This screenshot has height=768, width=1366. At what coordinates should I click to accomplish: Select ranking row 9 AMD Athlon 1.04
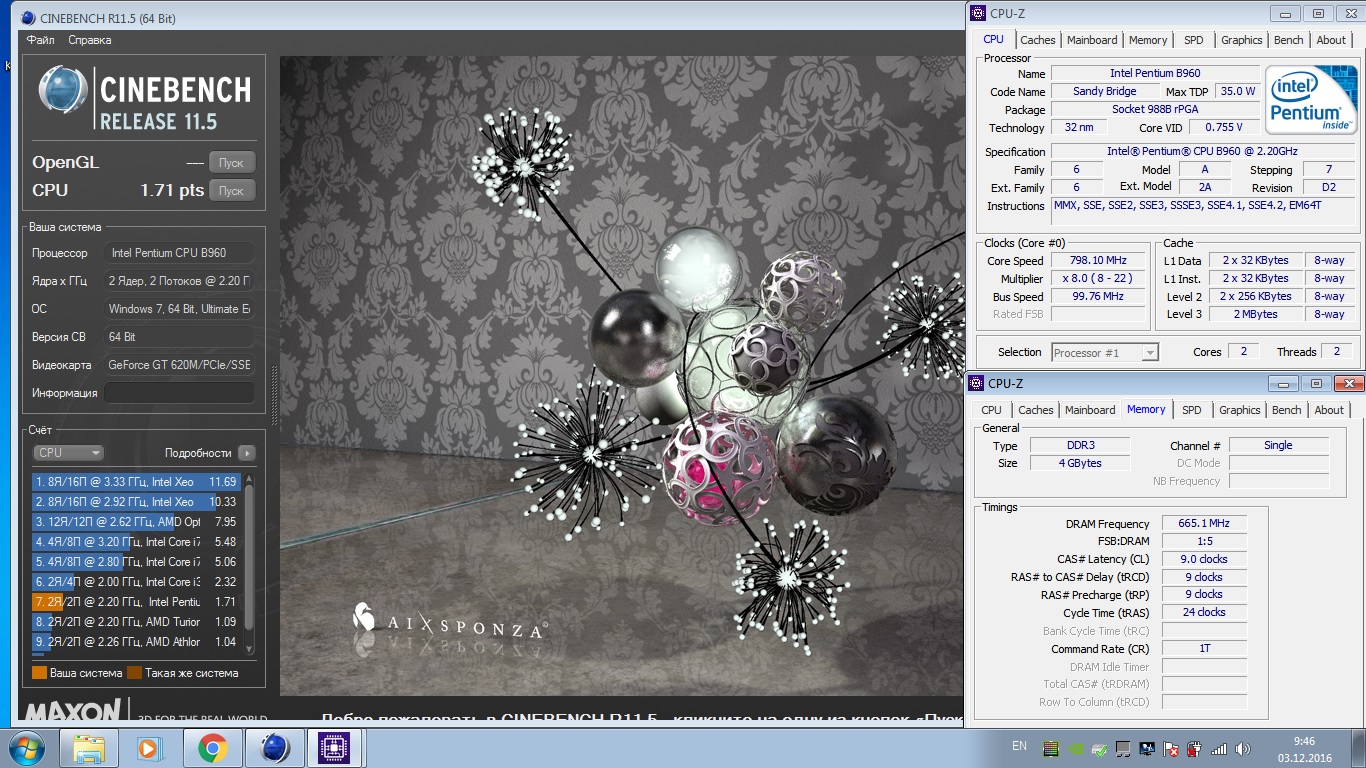coord(136,642)
